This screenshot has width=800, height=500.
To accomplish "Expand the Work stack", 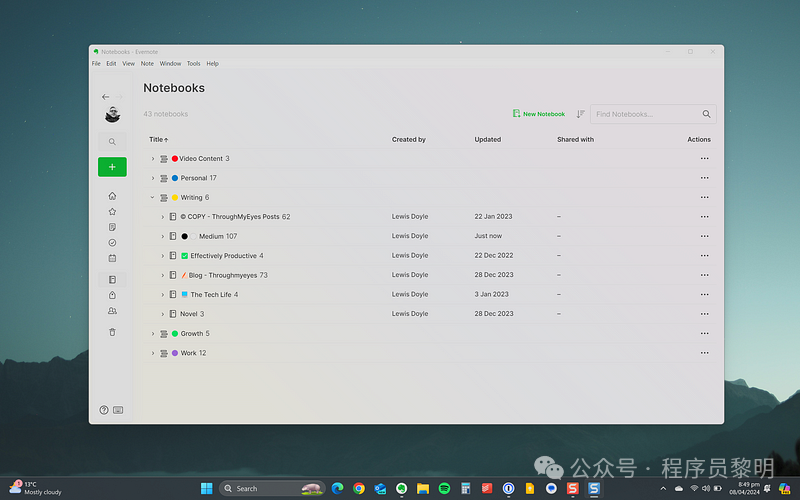I will click(x=153, y=353).
